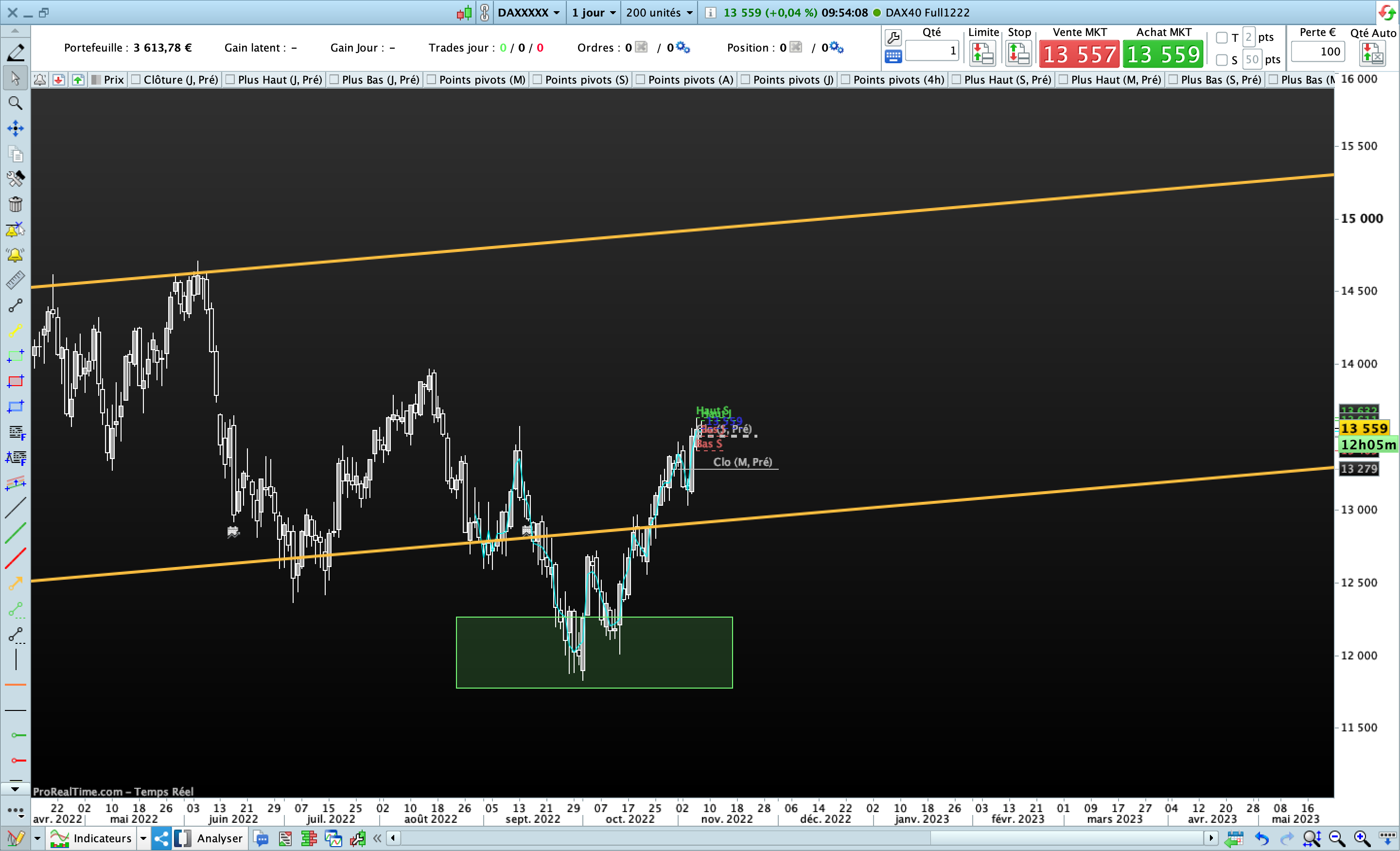Click the Achat MKT 13 559 button
This screenshot has width=1400, height=851.
[1162, 54]
